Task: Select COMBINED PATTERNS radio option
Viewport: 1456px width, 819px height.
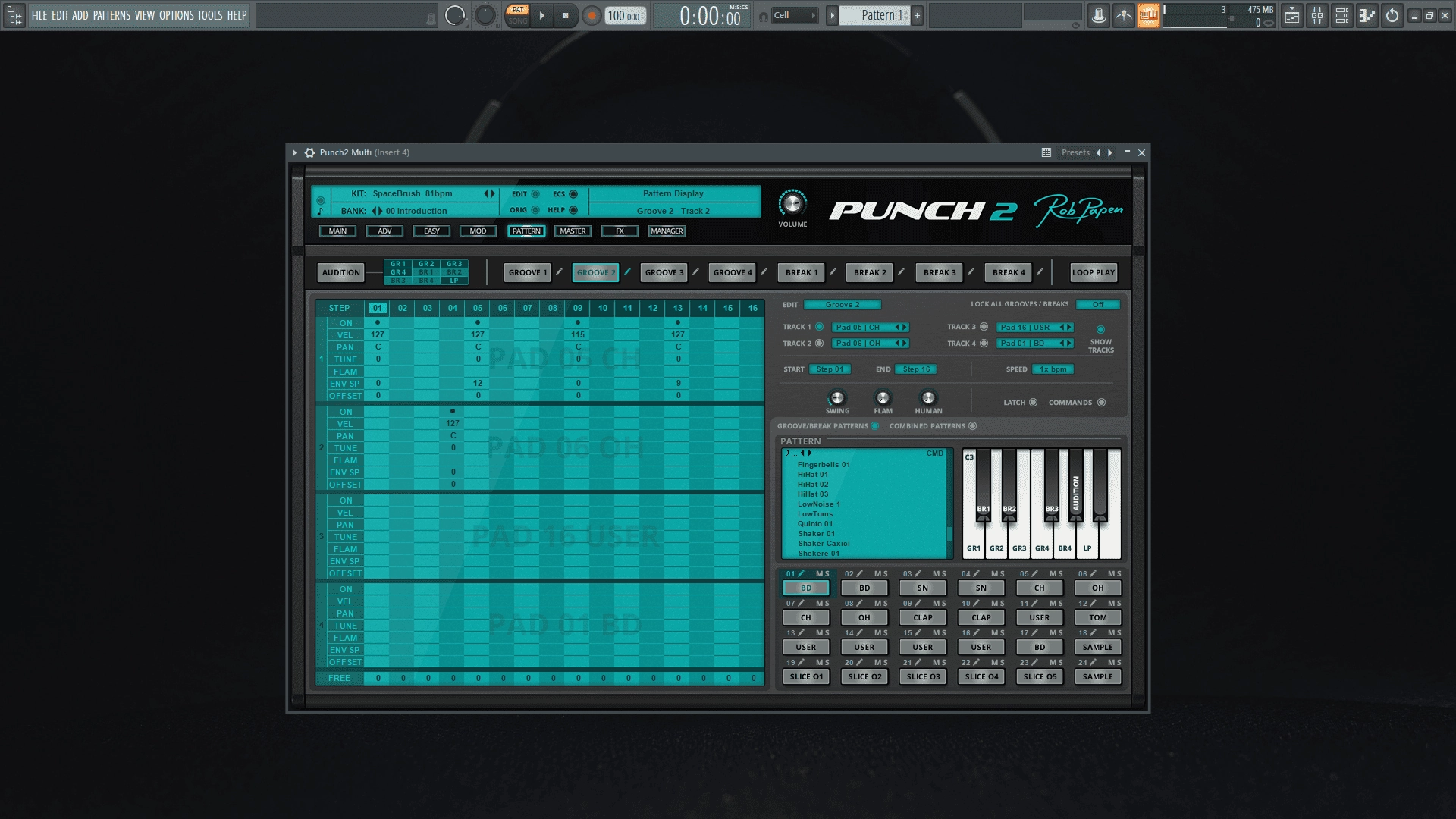Action: [972, 426]
